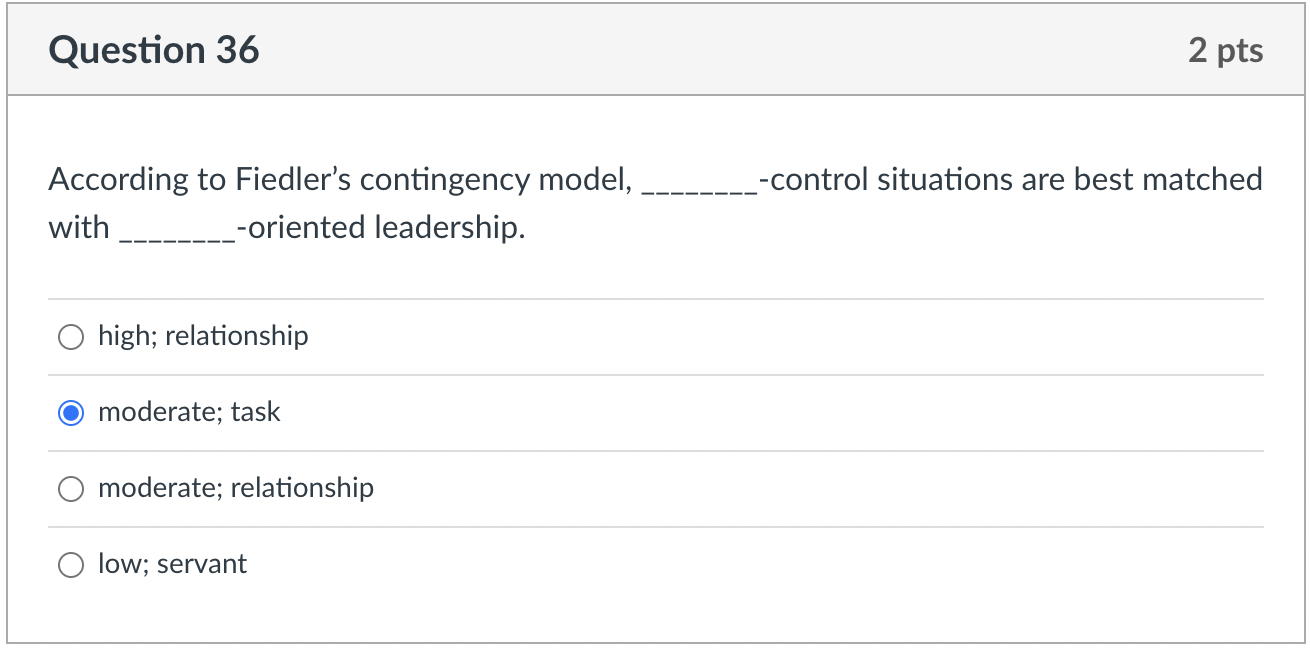Click the words "-control situations" in the prompt
The height and width of the screenshot is (662, 1310).
pyautogui.click(x=886, y=180)
